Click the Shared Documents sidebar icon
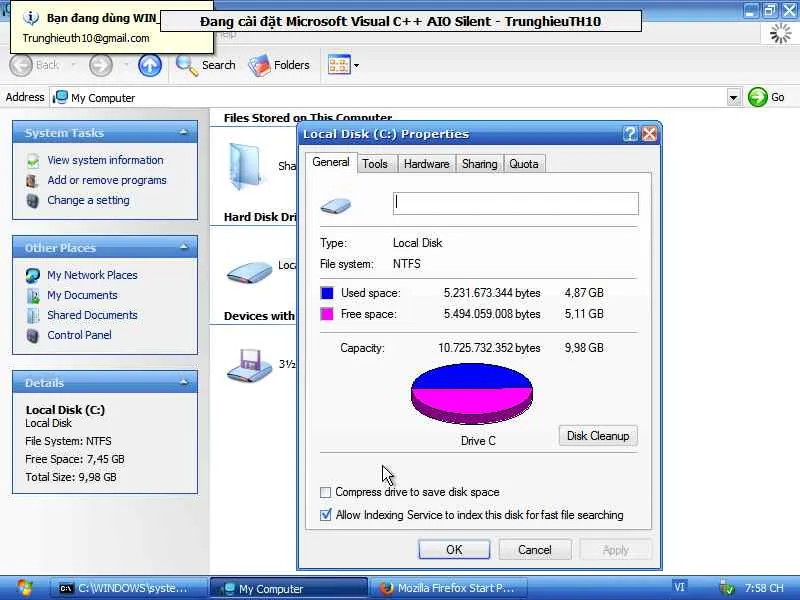 pos(33,315)
